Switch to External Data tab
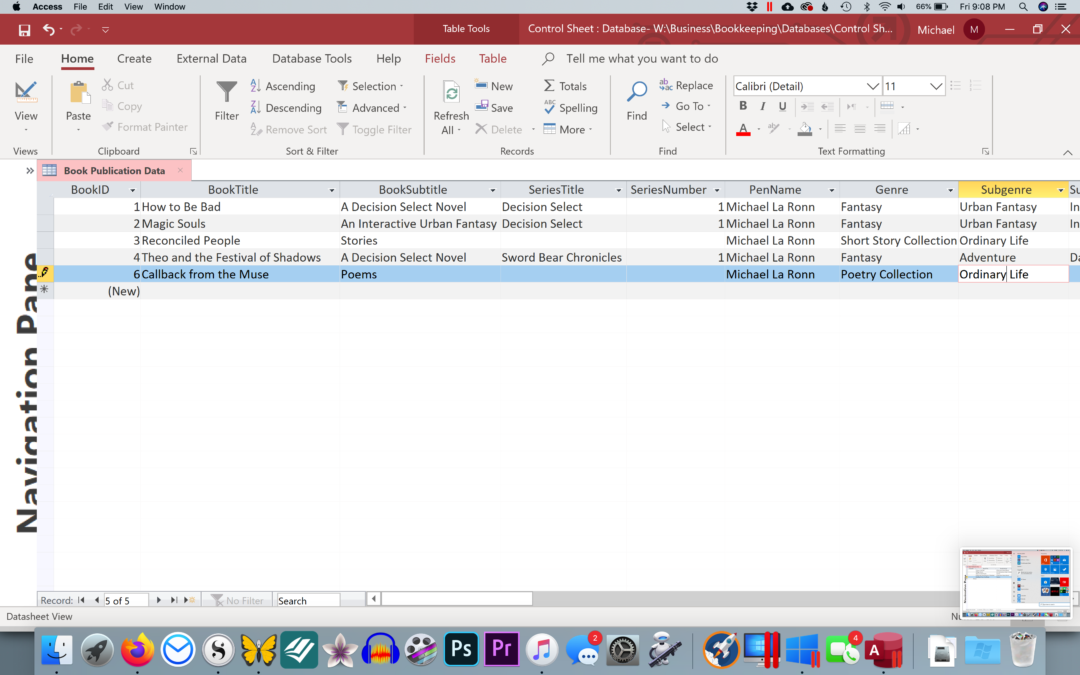 pos(211,59)
